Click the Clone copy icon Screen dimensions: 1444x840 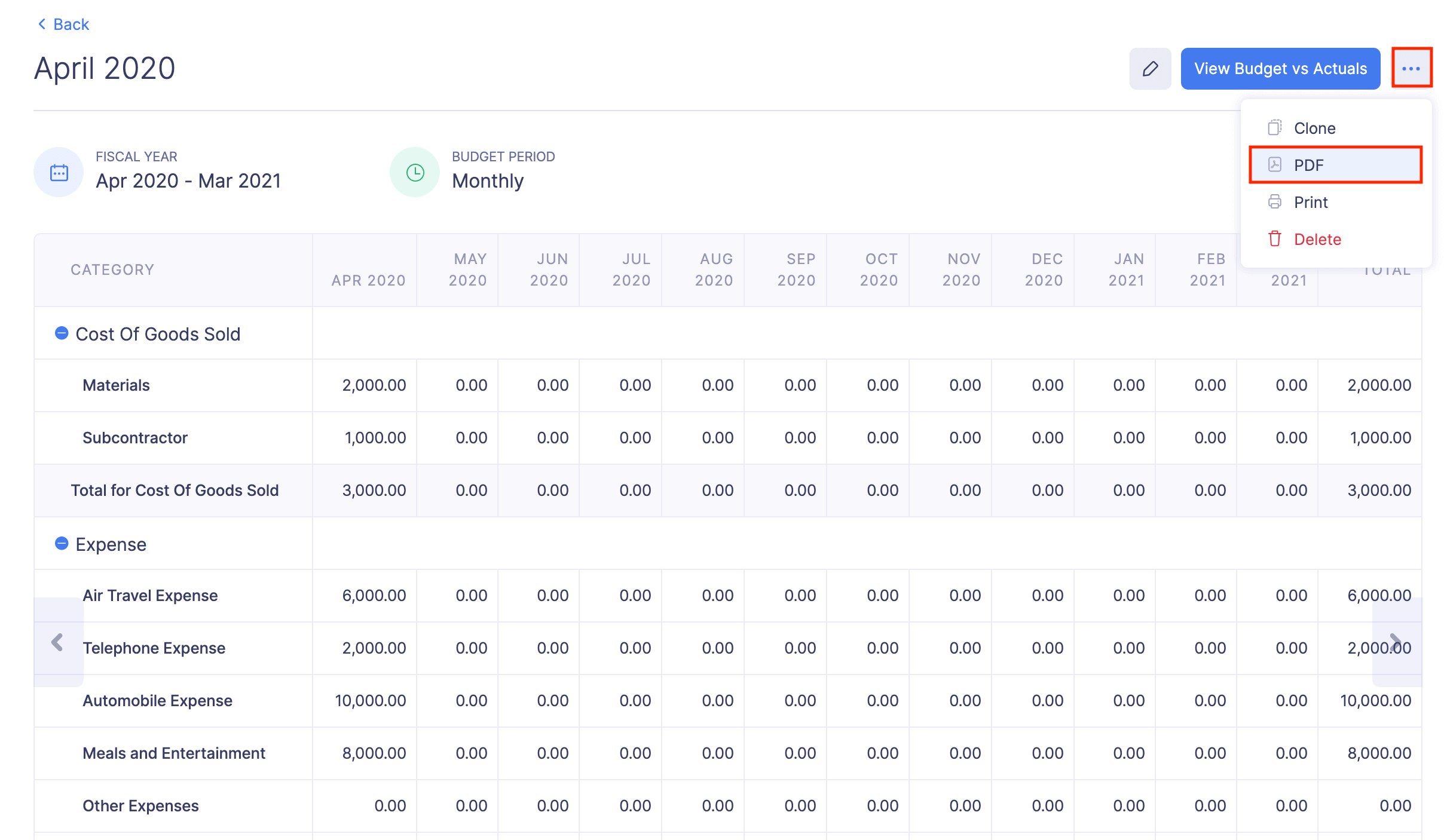[1274, 128]
